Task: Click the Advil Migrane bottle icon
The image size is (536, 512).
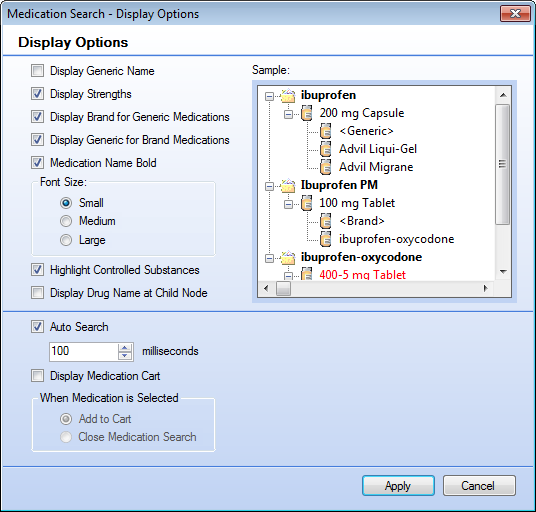Action: pos(325,167)
